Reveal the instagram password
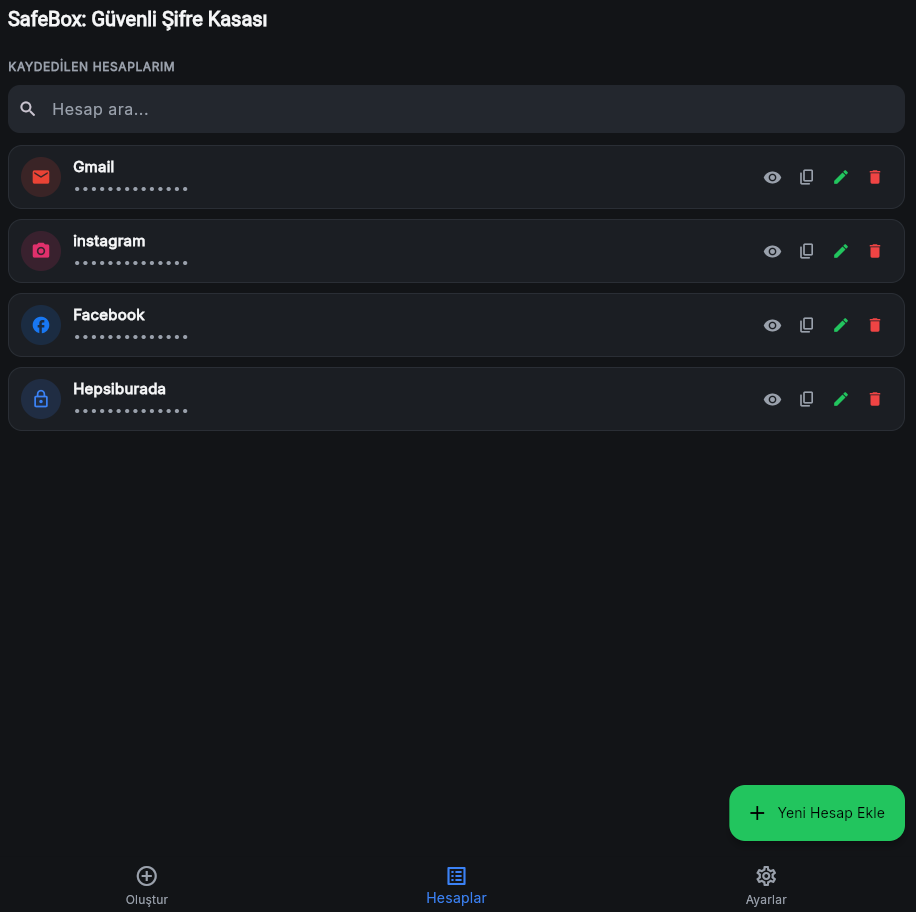Image resolution: width=916 pixels, height=912 pixels. [x=772, y=251]
